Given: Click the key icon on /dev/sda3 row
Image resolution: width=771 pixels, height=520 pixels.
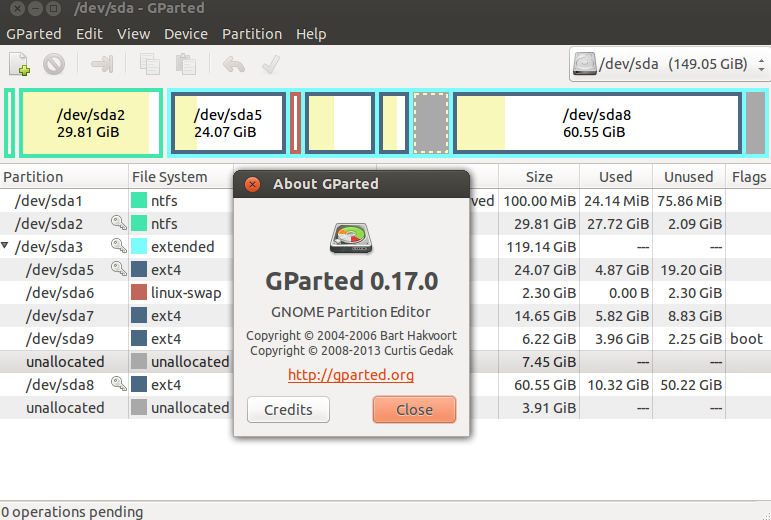Looking at the screenshot, I should (x=119, y=246).
